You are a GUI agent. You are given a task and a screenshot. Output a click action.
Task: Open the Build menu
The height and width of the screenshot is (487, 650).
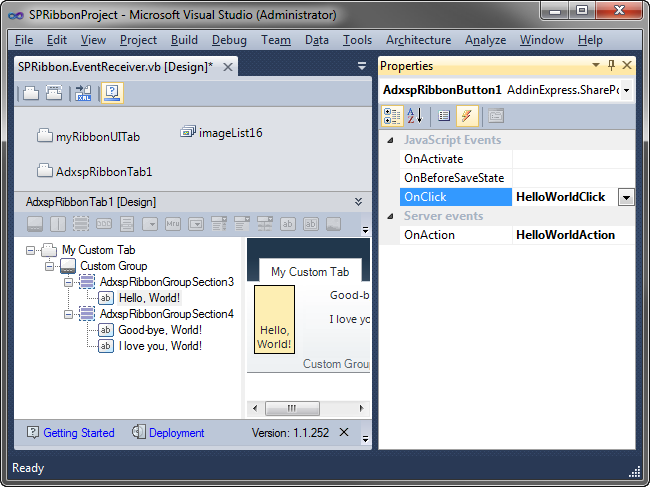coord(184,40)
